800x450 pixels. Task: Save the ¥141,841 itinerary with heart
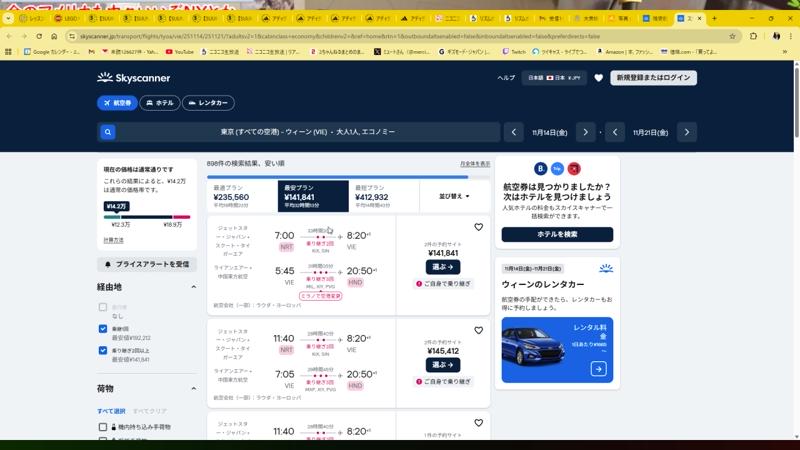[x=479, y=227]
